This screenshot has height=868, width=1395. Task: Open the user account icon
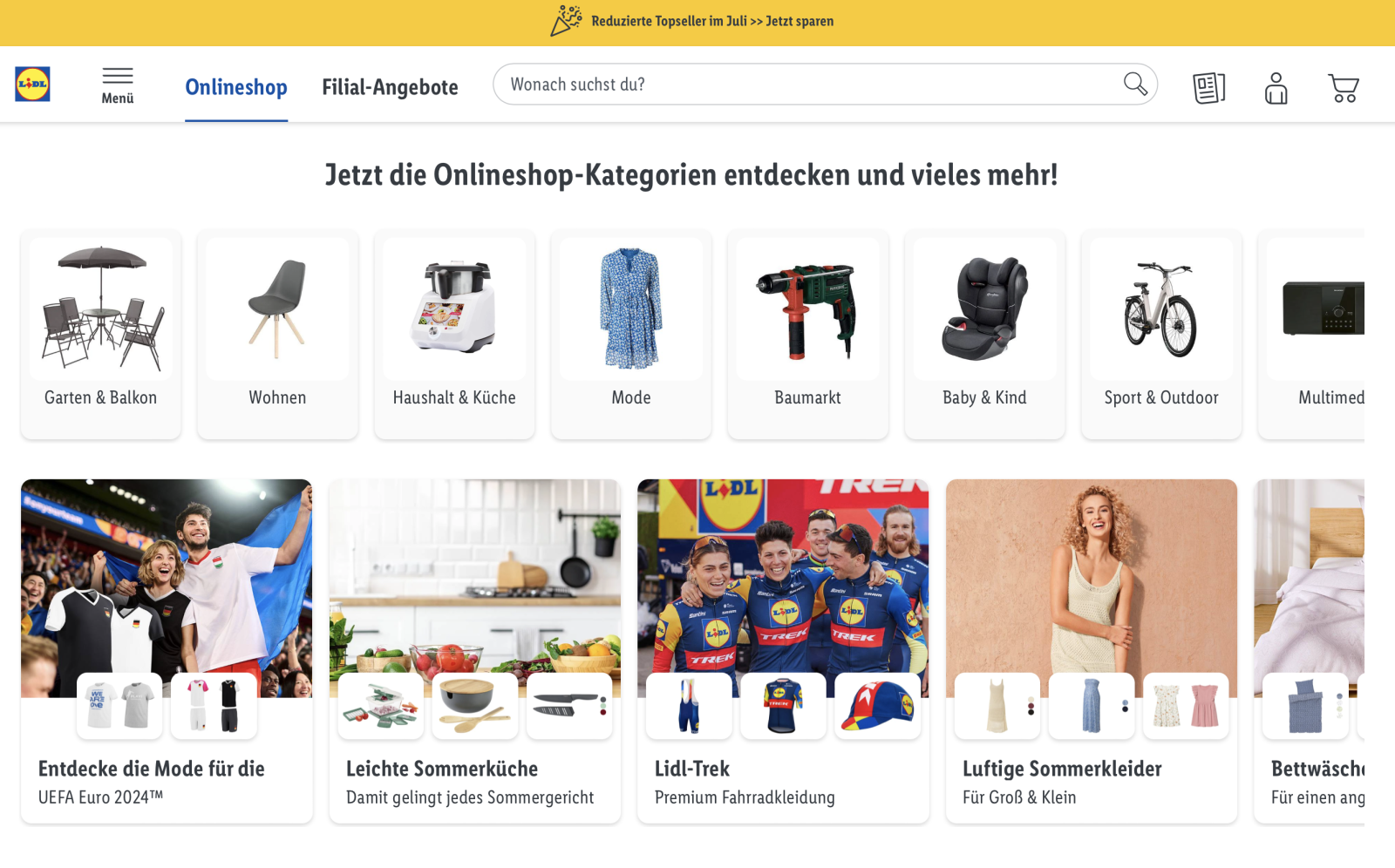1276,88
